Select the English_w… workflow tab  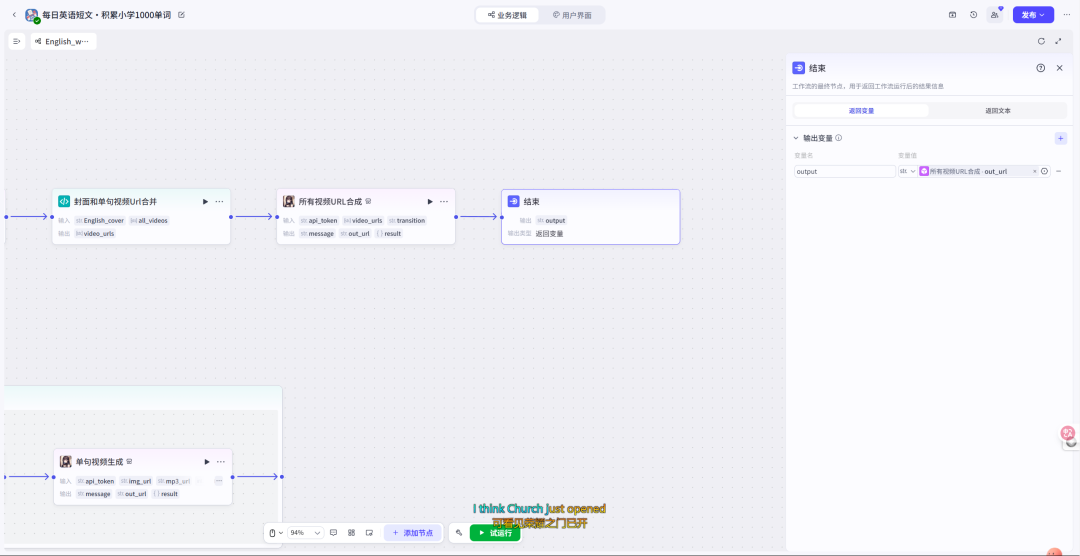pyautogui.click(x=63, y=41)
